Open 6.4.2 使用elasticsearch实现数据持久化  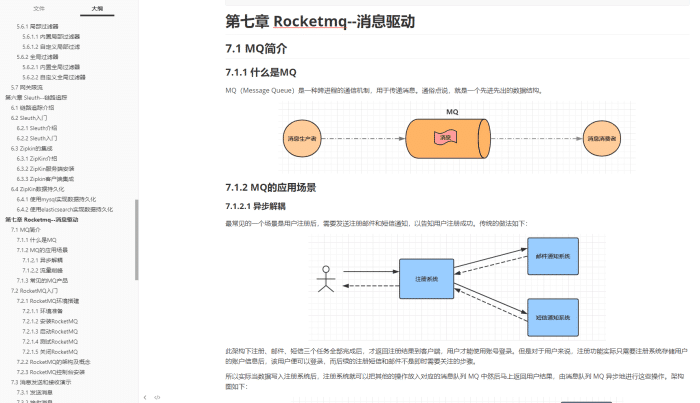[x=65, y=209]
